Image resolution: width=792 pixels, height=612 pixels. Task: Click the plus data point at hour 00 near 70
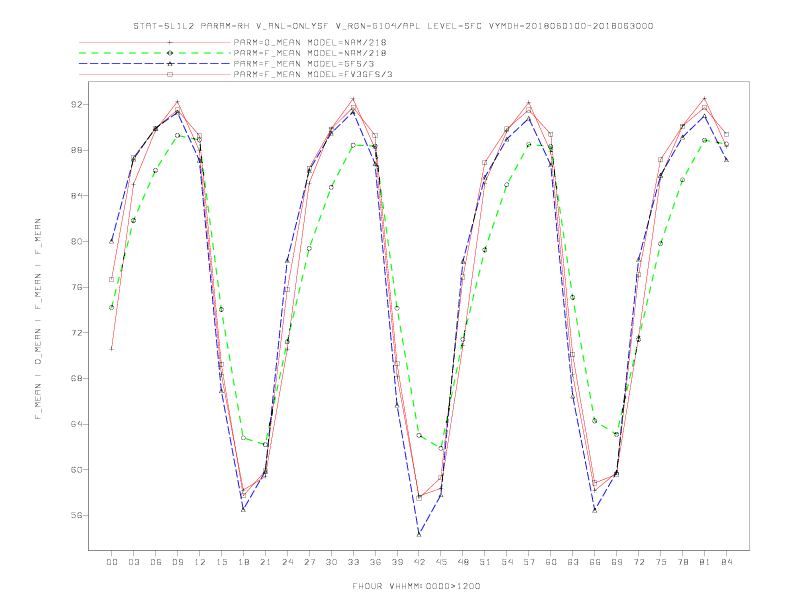point(112,349)
